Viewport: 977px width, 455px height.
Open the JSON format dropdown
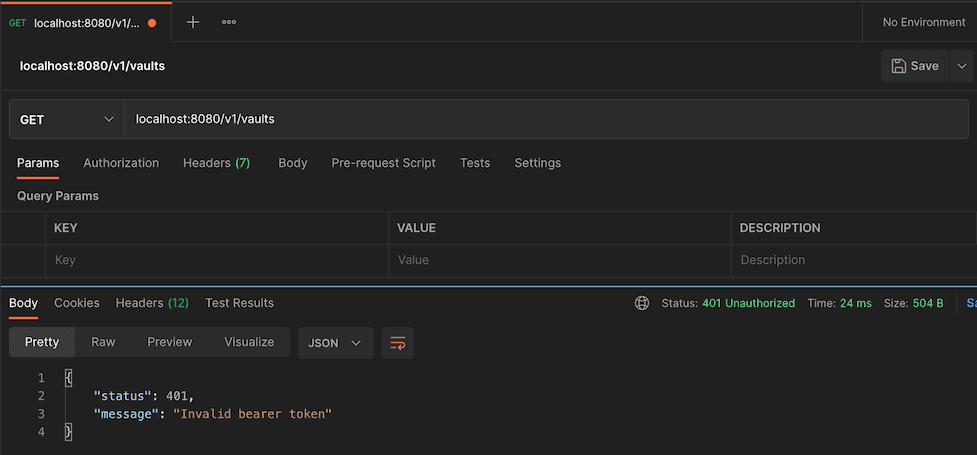click(335, 343)
